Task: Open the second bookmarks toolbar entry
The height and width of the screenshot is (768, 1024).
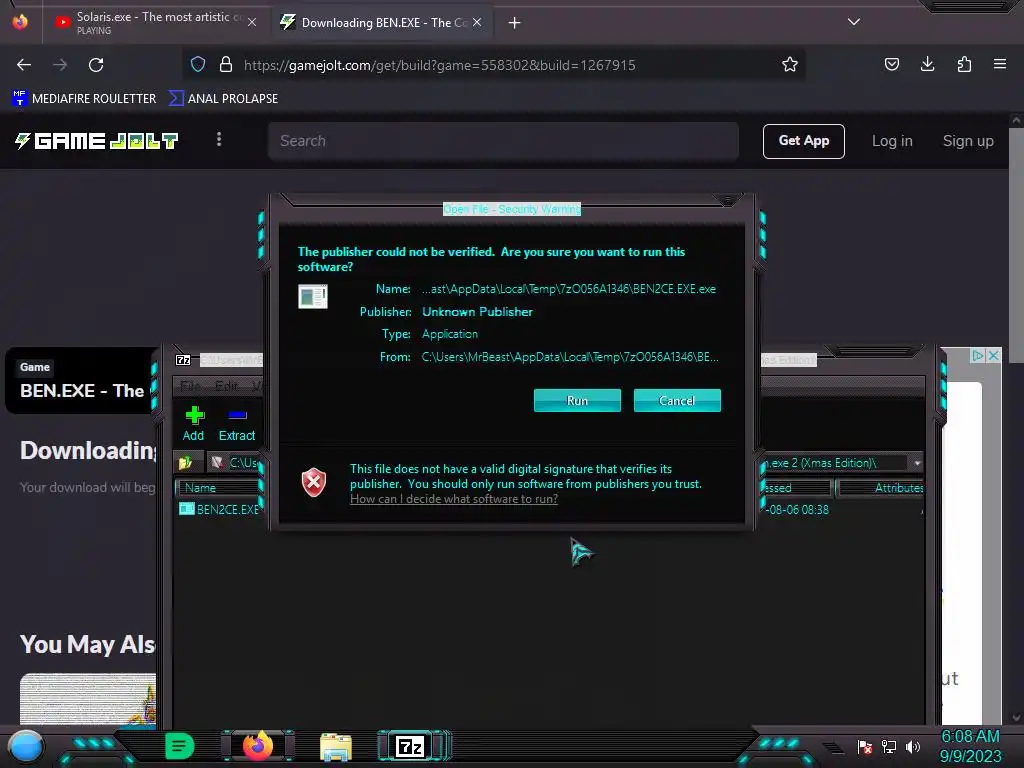Action: coord(223,99)
